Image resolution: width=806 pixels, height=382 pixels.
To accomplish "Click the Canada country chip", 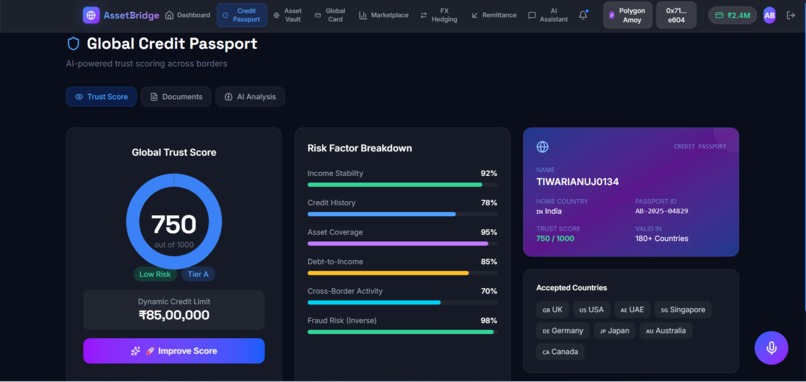I will coord(560,352).
